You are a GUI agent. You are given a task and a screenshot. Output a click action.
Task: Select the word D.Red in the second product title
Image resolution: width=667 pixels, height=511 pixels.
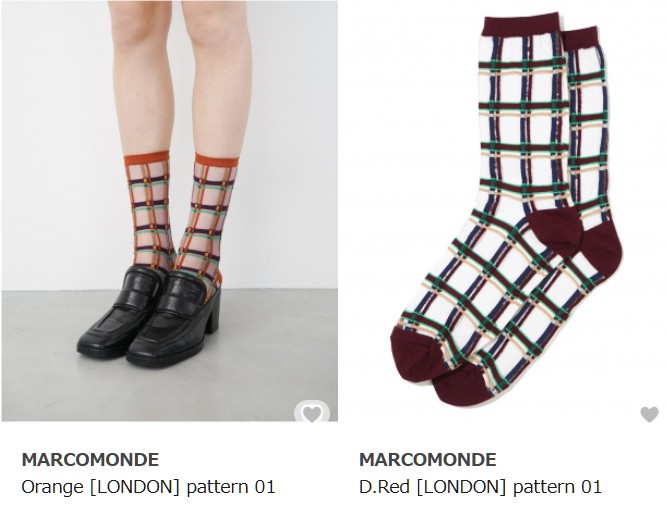coord(384,486)
